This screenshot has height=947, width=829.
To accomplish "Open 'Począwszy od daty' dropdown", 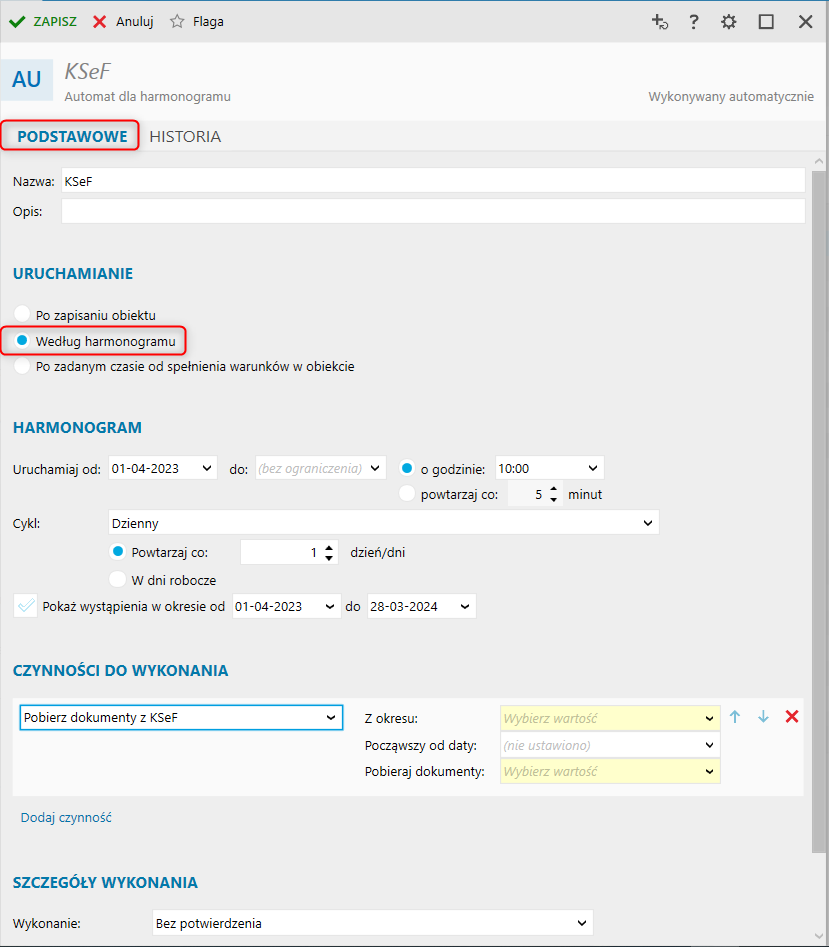I will click(x=709, y=745).
